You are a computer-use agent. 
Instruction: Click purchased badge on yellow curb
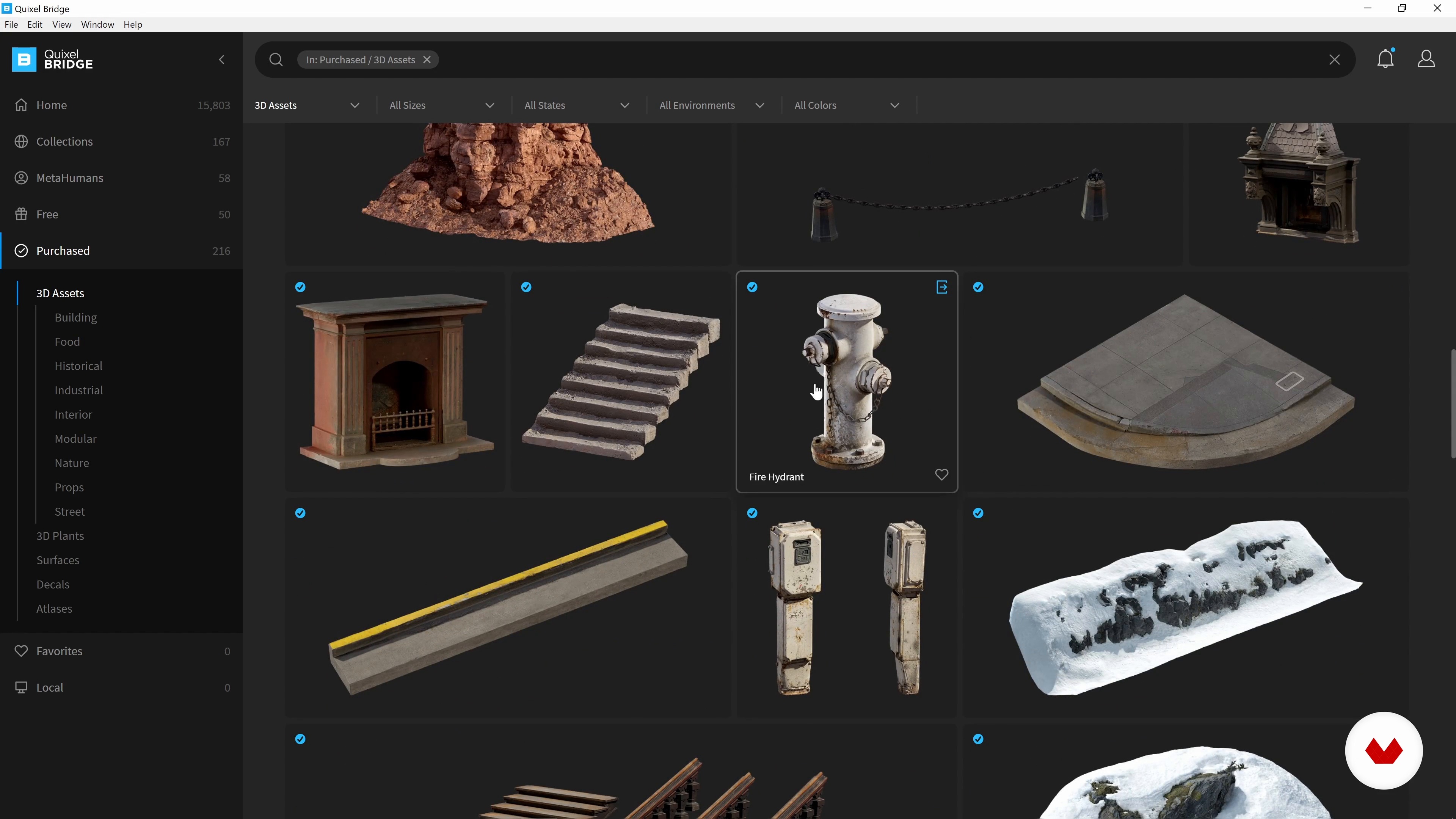[301, 513]
